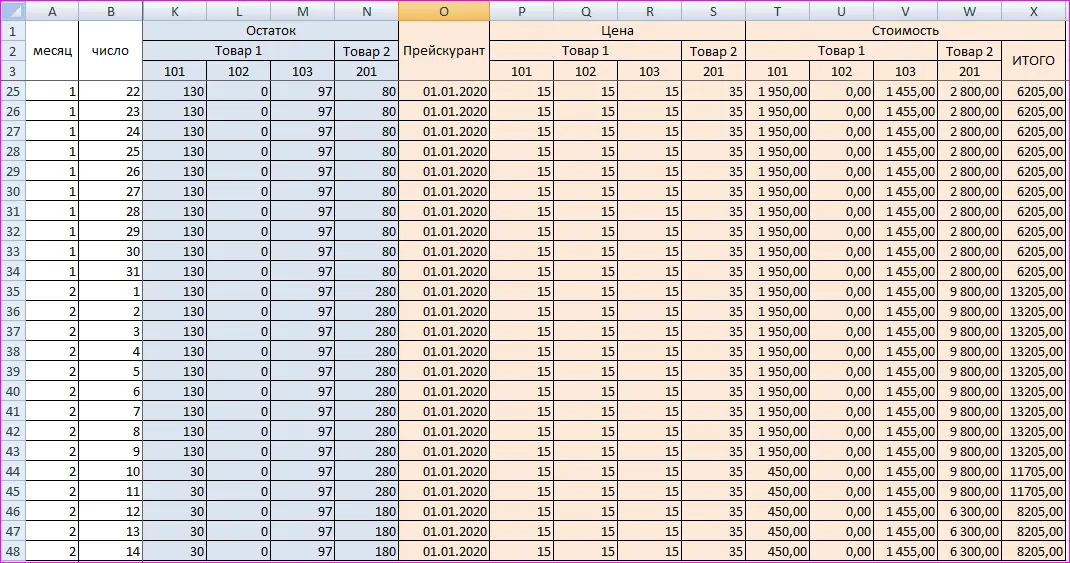Viewport: 1070px width, 563px height.
Task: Click "Товар 1" header under Остаток
Action: click(x=238, y=51)
